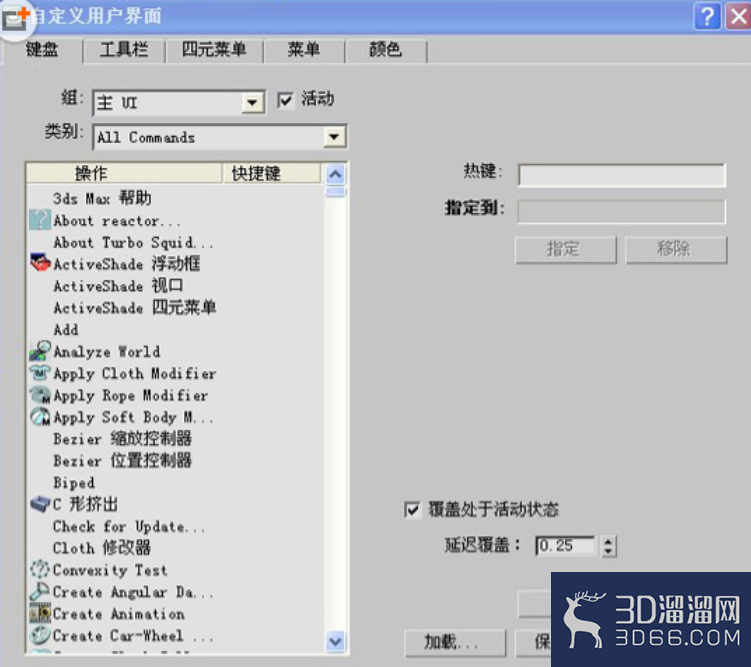Click the Apply Cloth Modifier shirt icon
The width and height of the screenshot is (751, 667).
40,373
